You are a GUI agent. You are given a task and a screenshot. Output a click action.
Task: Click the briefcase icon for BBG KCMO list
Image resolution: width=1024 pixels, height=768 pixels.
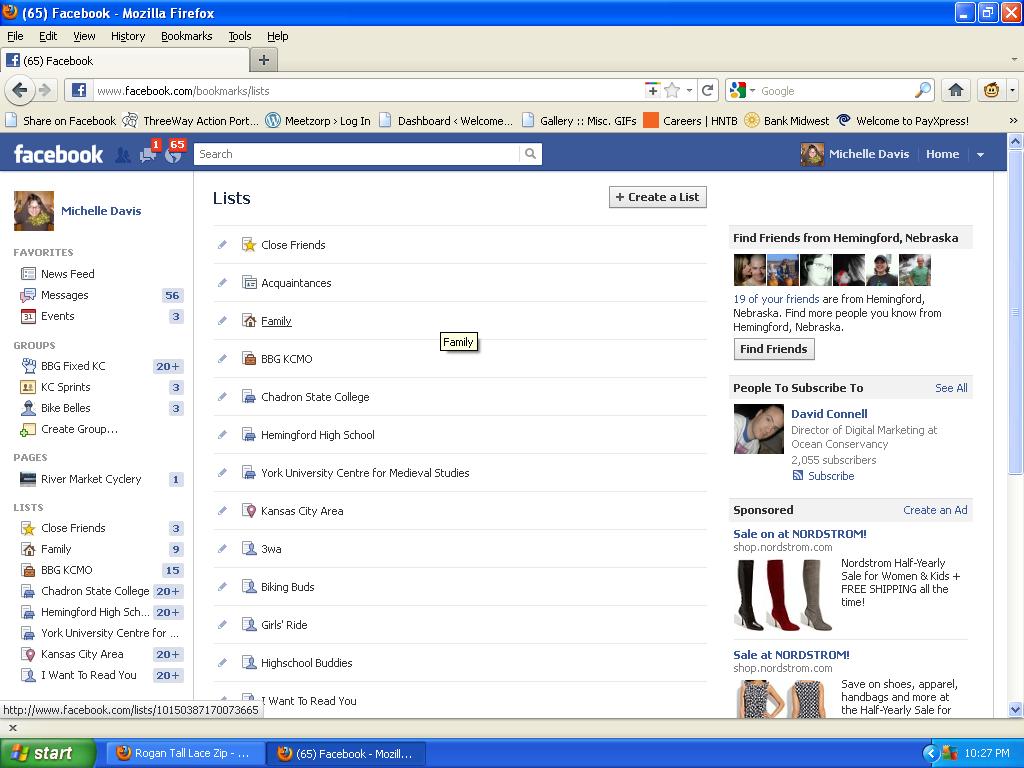[x=249, y=359]
